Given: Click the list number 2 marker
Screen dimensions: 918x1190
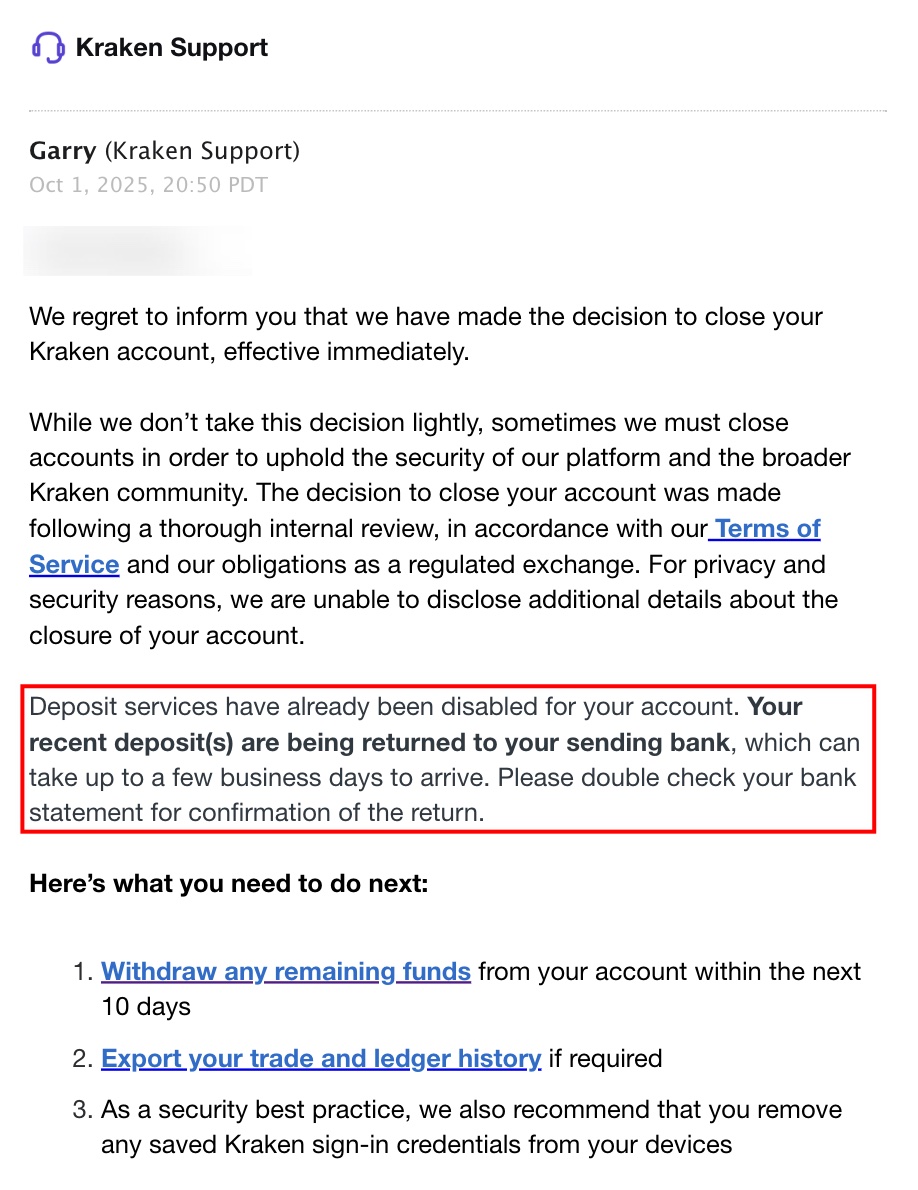Looking at the screenshot, I should 83,1058.
